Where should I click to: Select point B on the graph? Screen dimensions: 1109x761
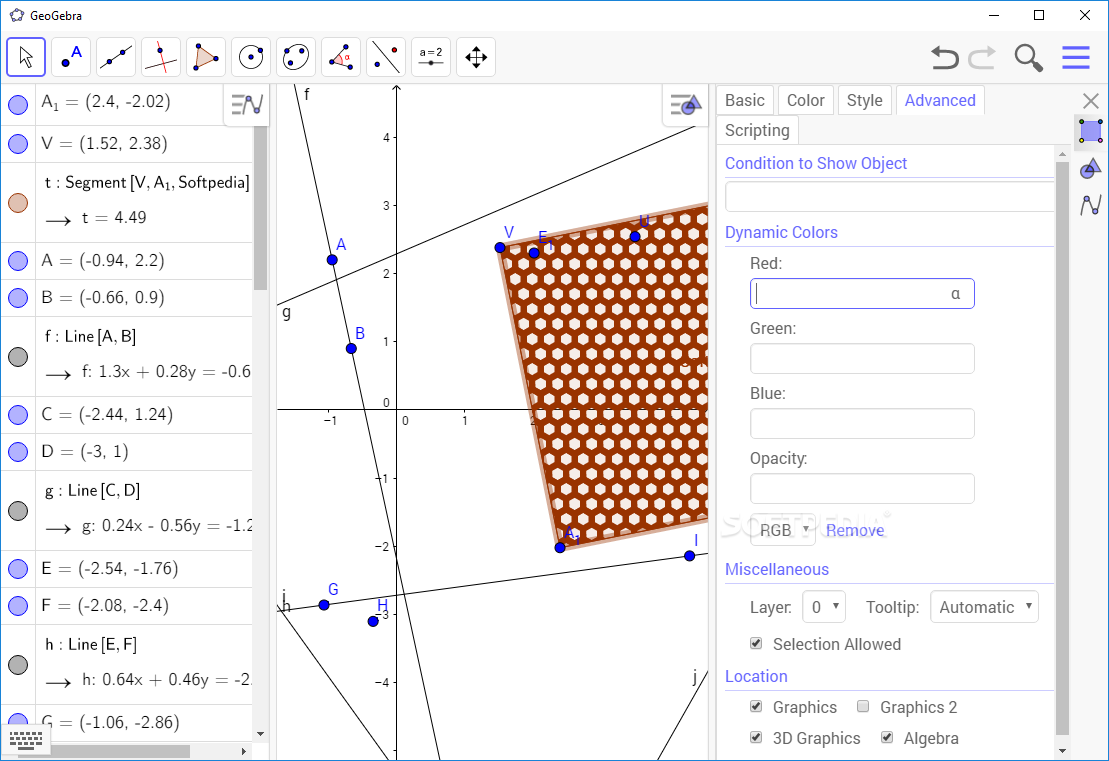pos(351,348)
